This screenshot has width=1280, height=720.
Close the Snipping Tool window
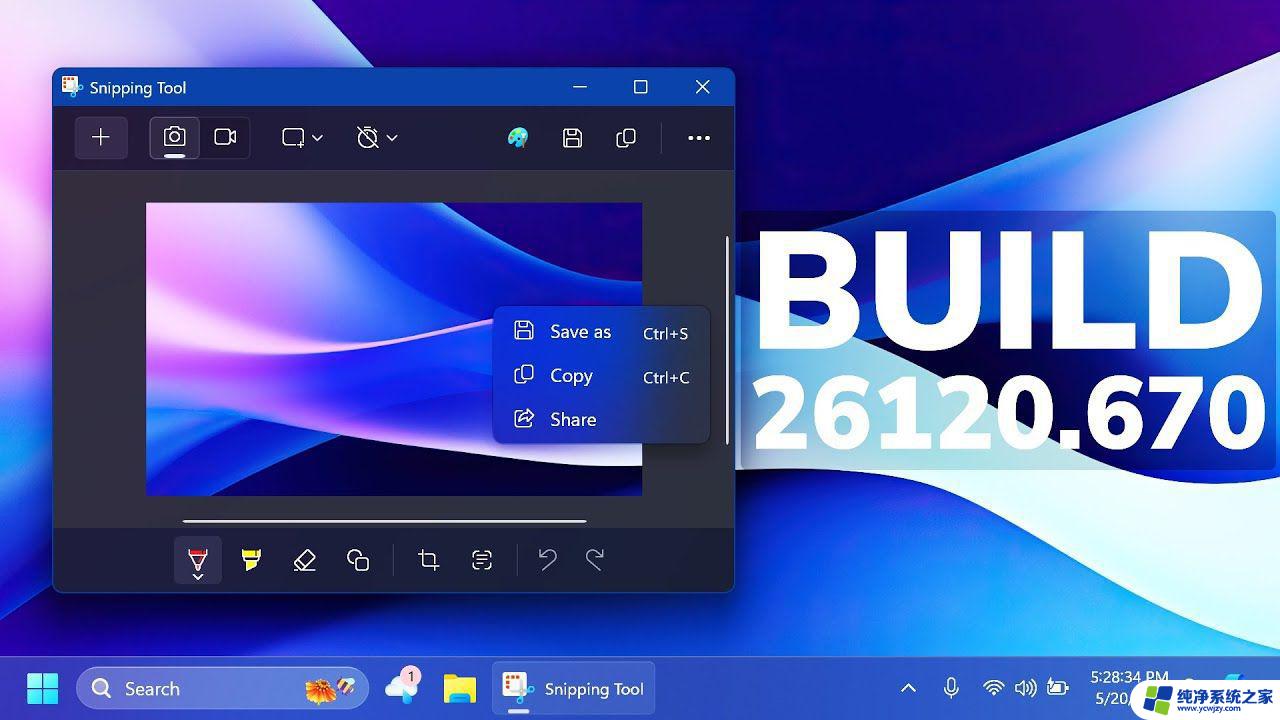tap(703, 87)
